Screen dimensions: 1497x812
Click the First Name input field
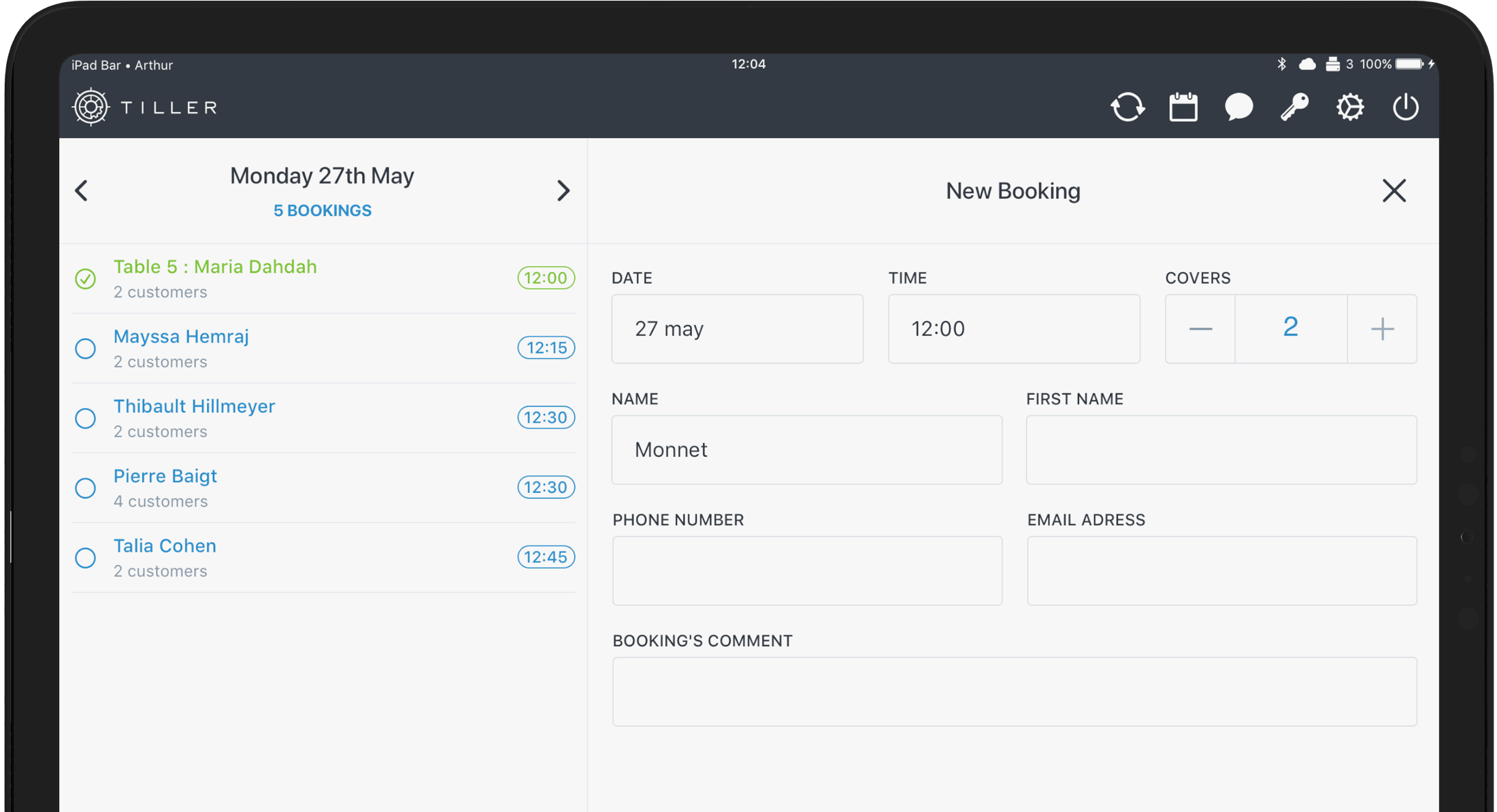pyautogui.click(x=1221, y=450)
